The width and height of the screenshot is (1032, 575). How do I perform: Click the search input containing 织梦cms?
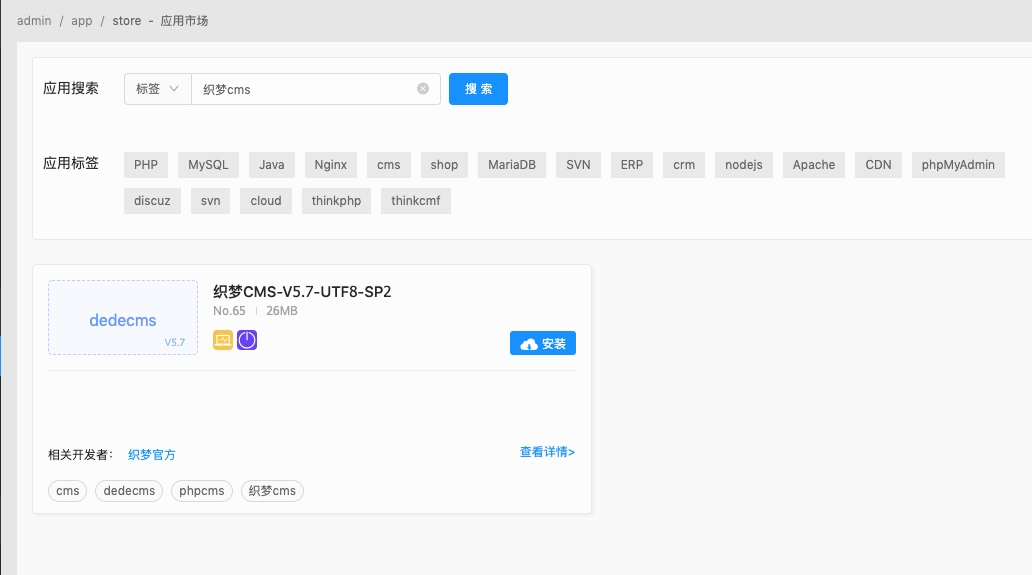click(x=315, y=89)
